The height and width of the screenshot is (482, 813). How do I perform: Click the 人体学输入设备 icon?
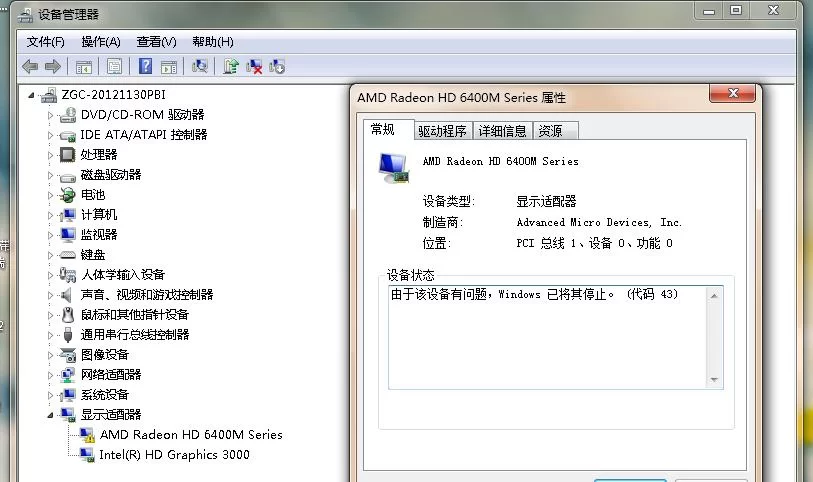67,275
